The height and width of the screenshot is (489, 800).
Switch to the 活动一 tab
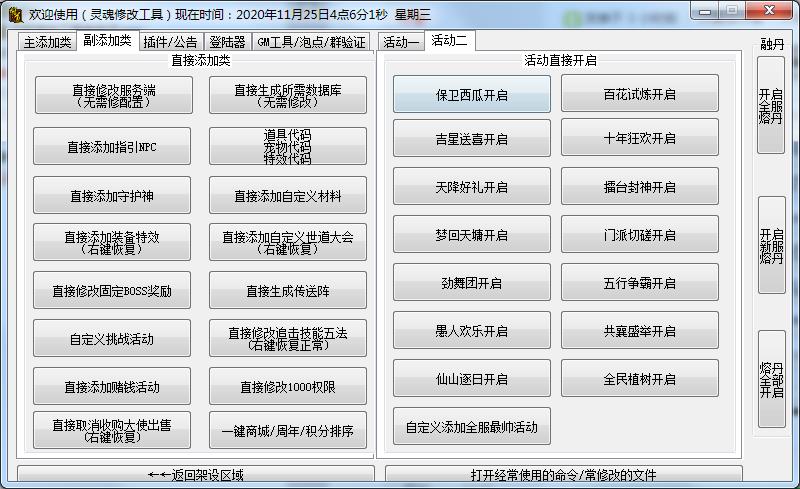coord(401,42)
